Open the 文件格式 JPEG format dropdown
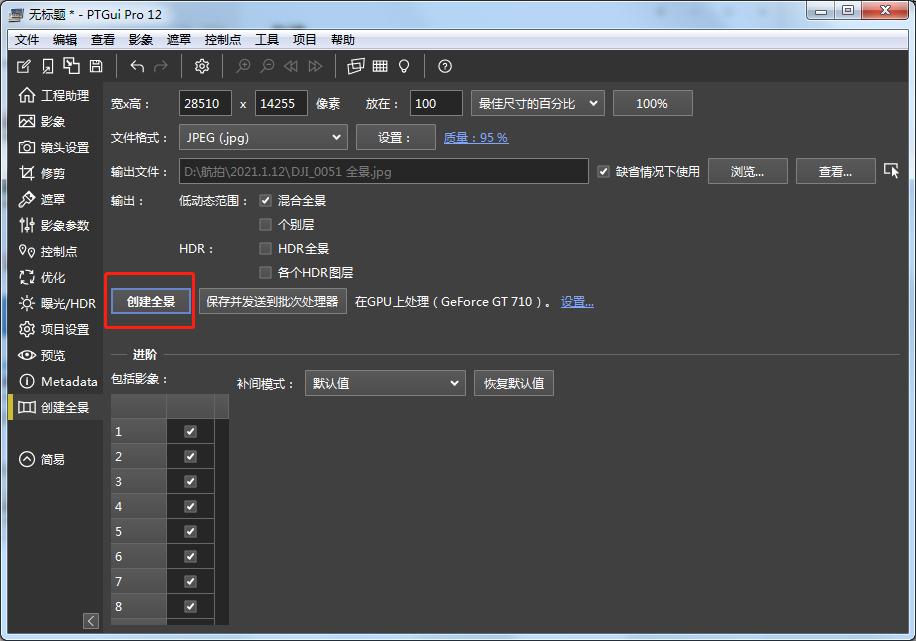 coord(262,137)
